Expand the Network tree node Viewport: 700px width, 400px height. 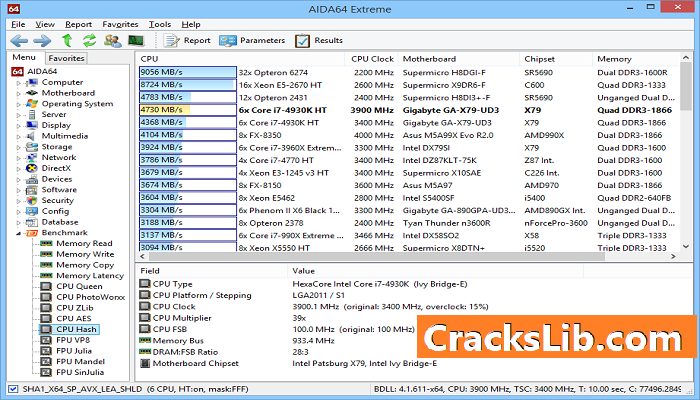[x=19, y=158]
